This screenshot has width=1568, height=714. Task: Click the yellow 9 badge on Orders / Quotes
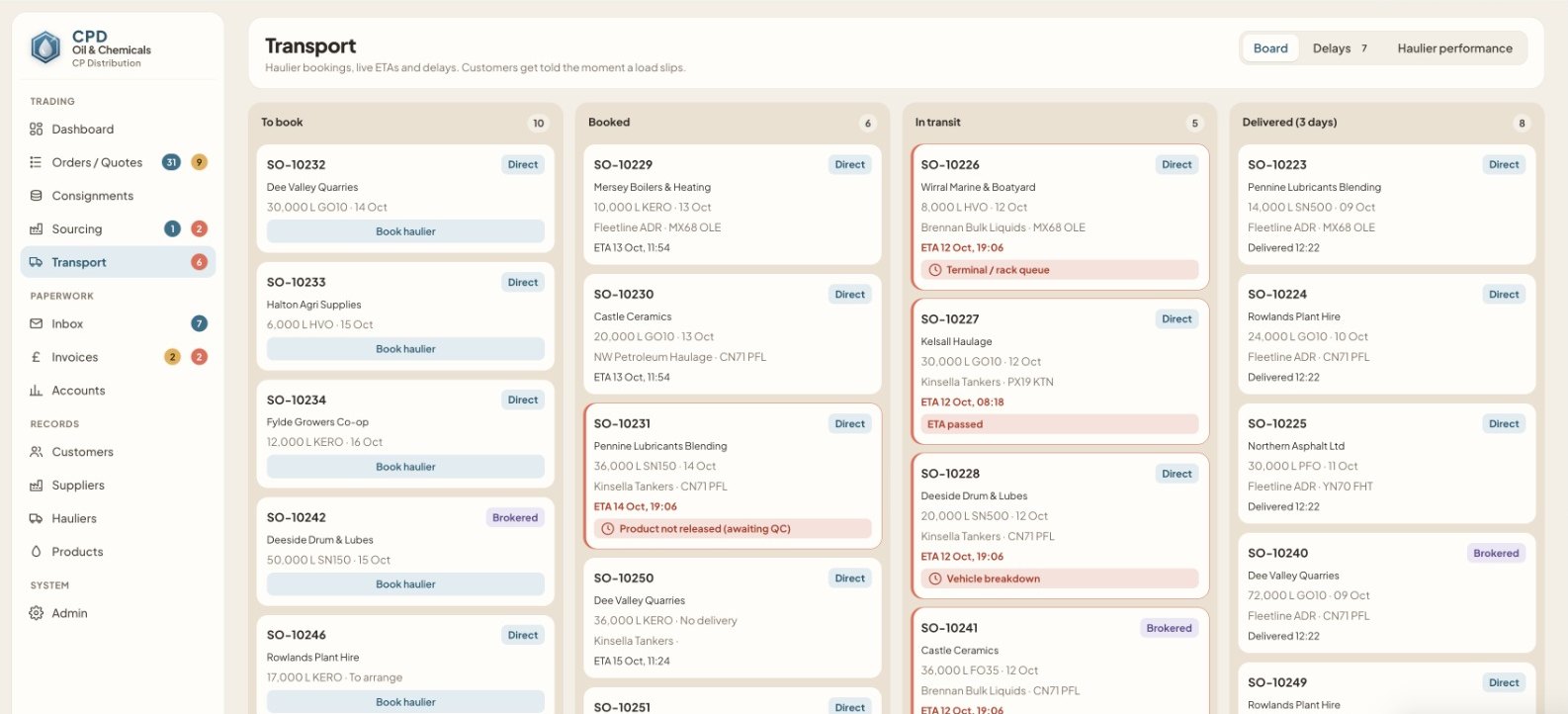(199, 162)
